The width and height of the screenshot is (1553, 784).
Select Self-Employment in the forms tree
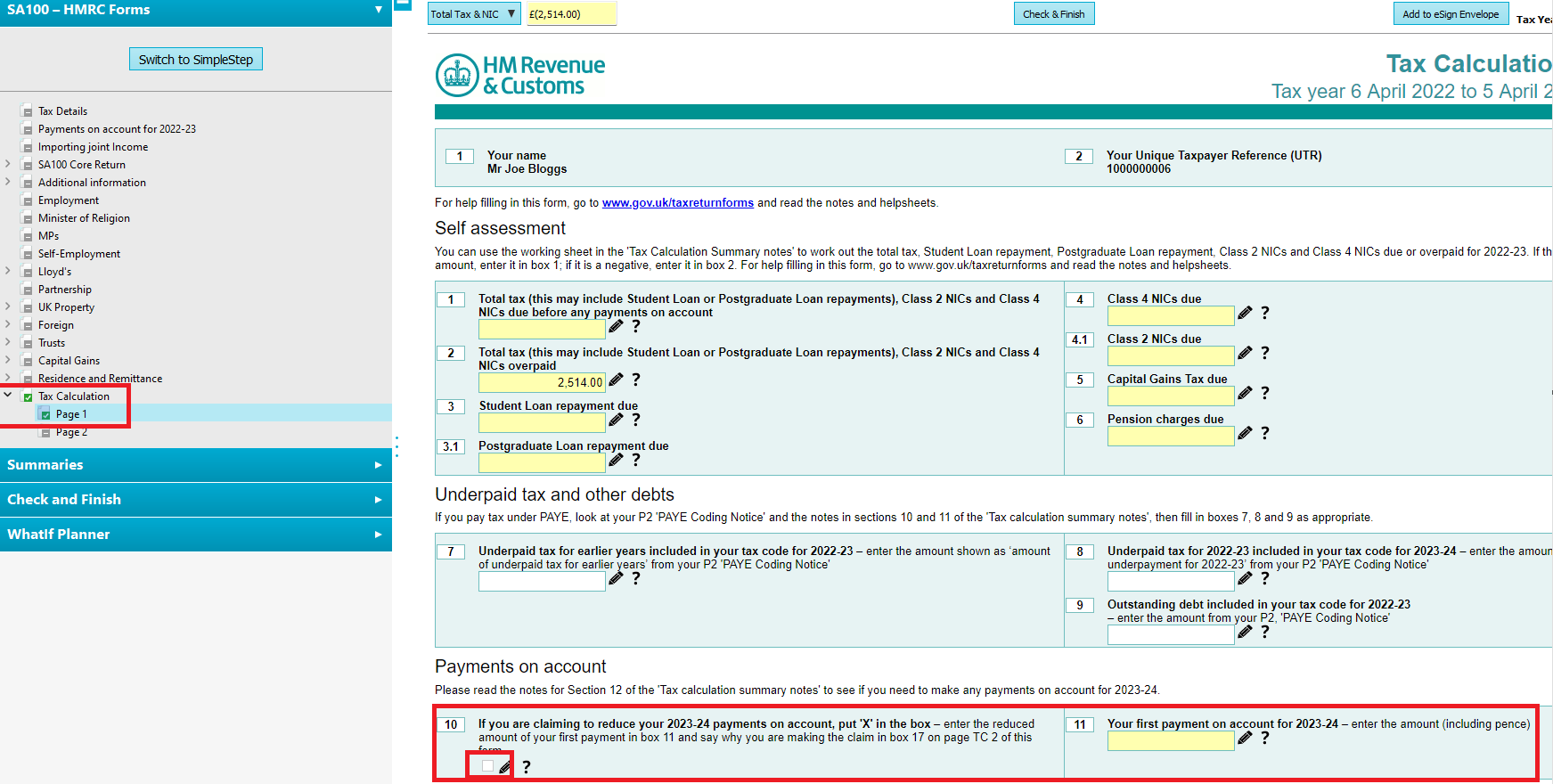click(x=79, y=254)
